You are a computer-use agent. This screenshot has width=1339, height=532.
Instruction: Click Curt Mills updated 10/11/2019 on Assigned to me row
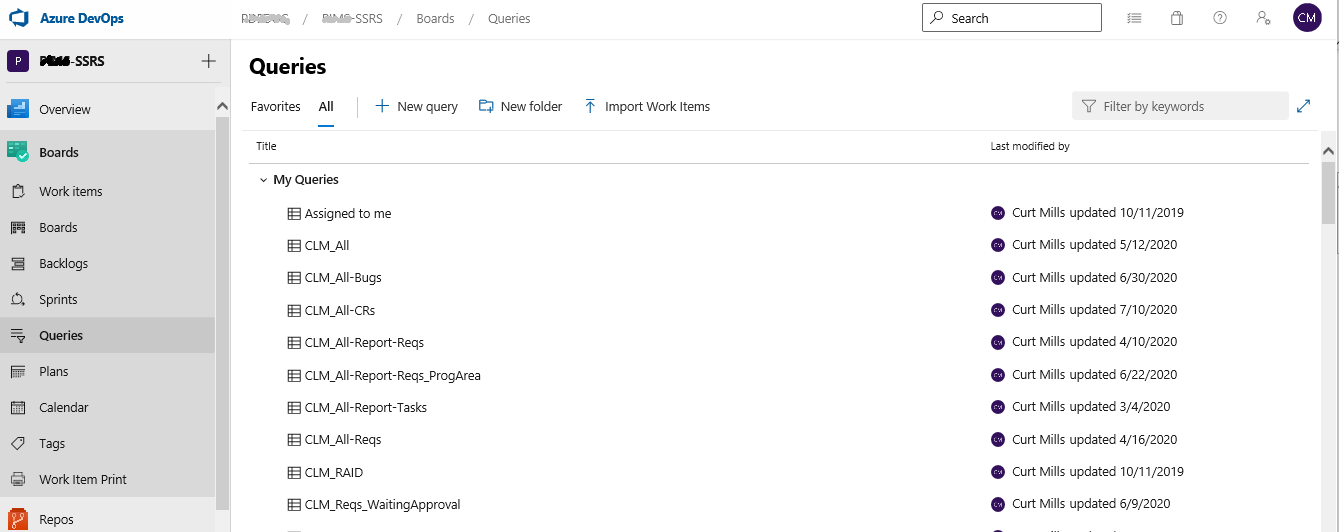pyautogui.click(x=1098, y=212)
